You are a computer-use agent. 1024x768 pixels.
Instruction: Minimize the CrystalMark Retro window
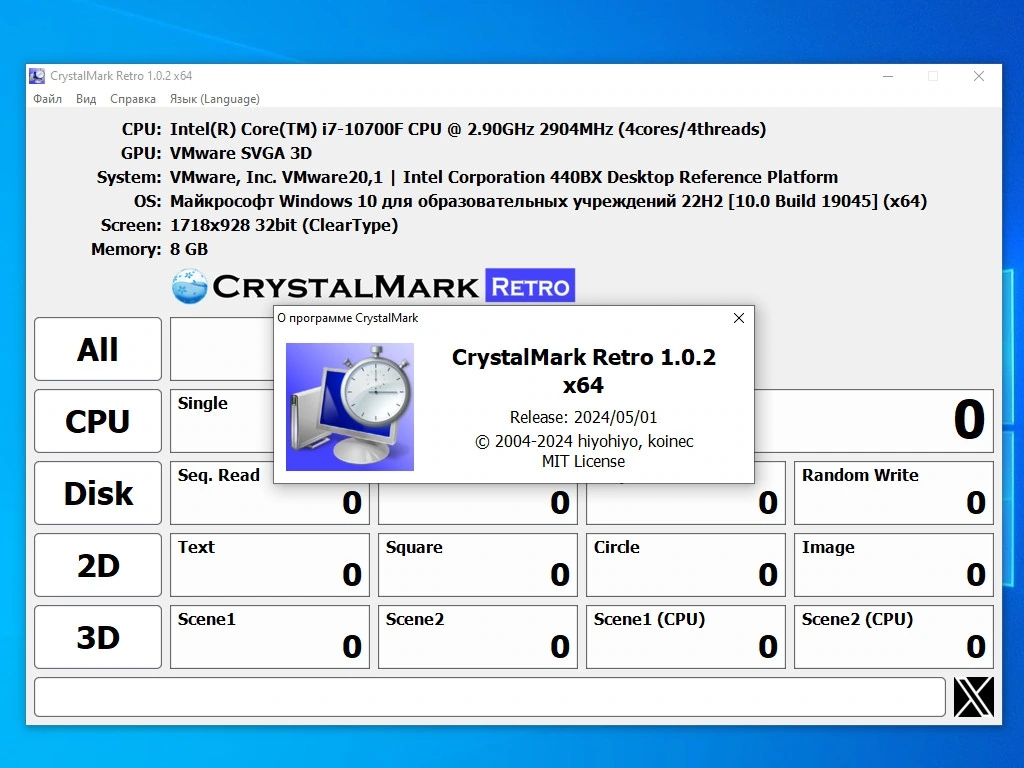(x=888, y=76)
